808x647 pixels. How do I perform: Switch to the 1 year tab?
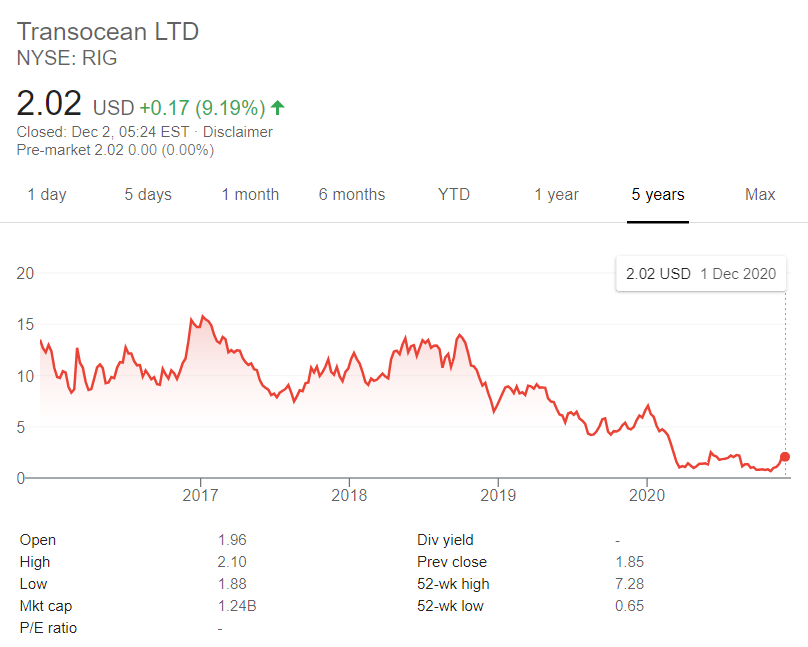pos(557,195)
